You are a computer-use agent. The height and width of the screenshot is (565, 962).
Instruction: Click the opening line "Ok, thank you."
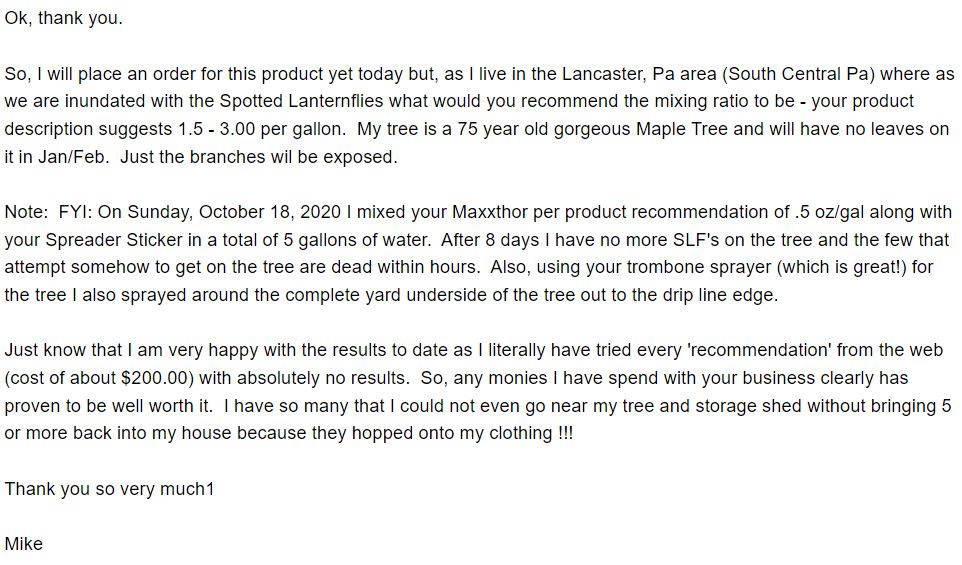point(63,18)
